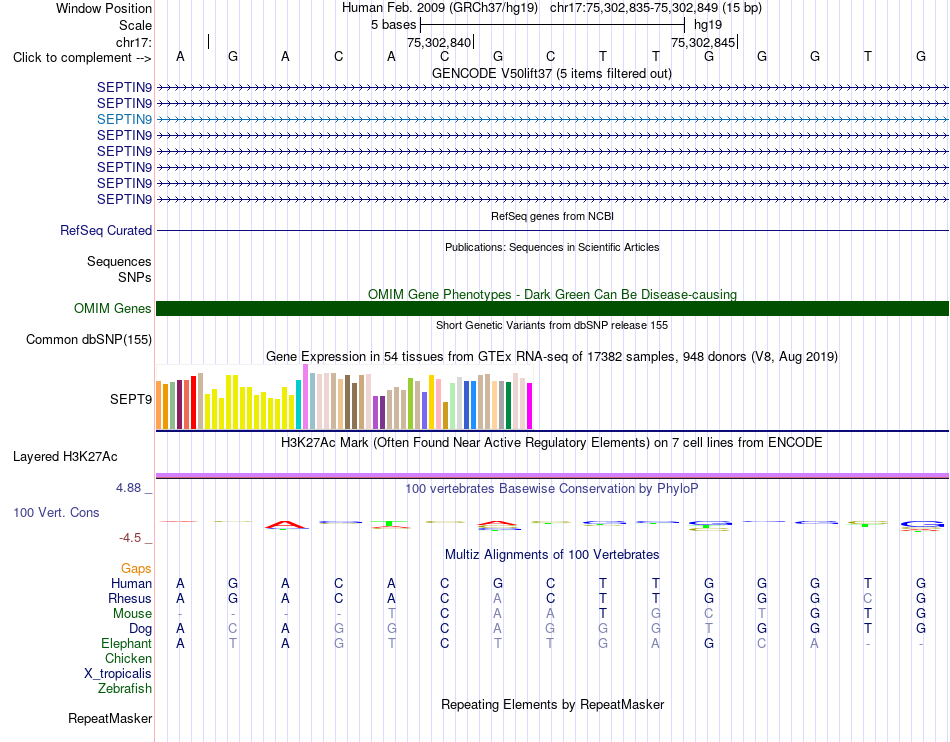
Task: Select the Dog species row label
Action: [140, 629]
